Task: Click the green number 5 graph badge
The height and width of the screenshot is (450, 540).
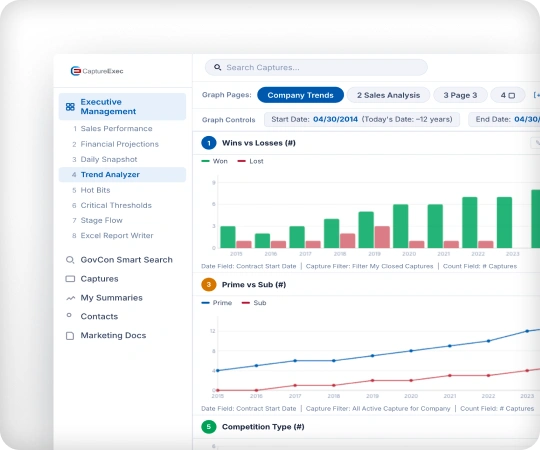Action: (209, 427)
